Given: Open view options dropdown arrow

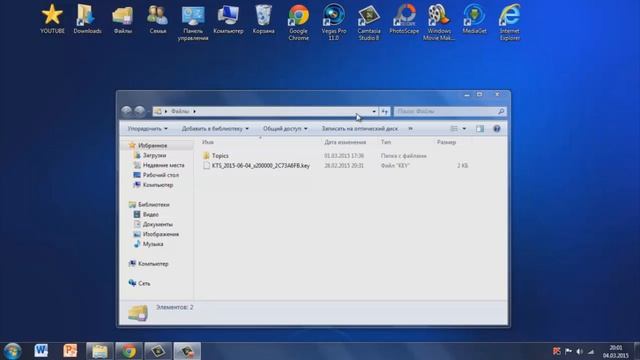Looking at the screenshot, I should coord(464,129).
